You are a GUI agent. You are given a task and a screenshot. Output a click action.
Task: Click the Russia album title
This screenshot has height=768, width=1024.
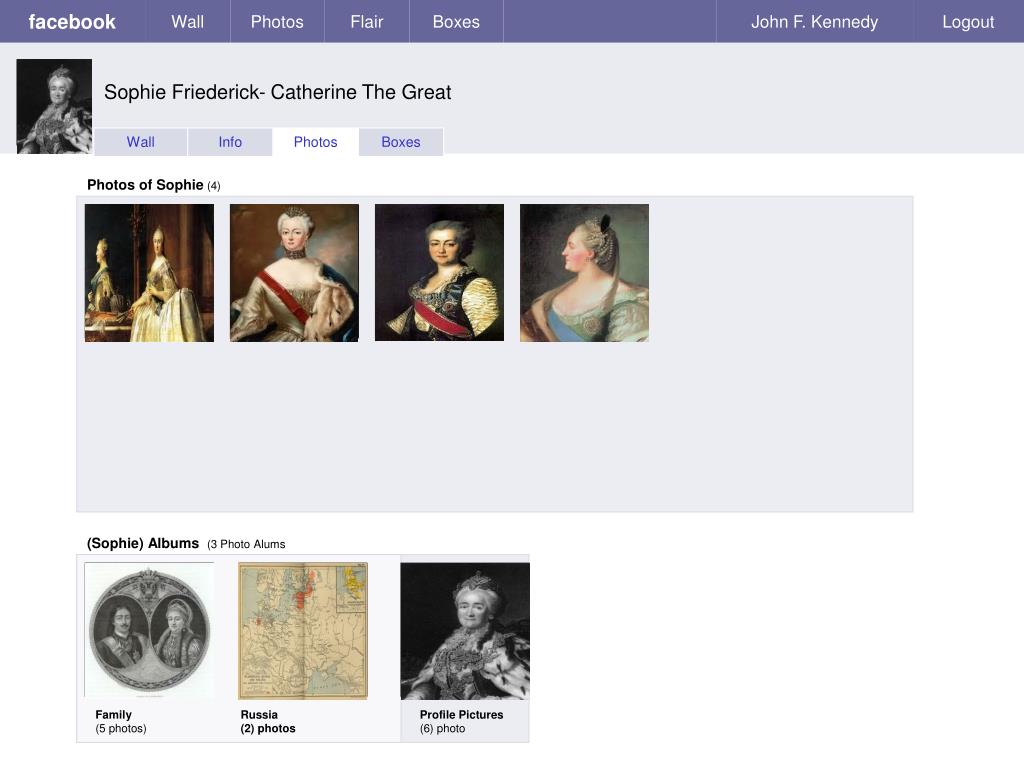(259, 714)
